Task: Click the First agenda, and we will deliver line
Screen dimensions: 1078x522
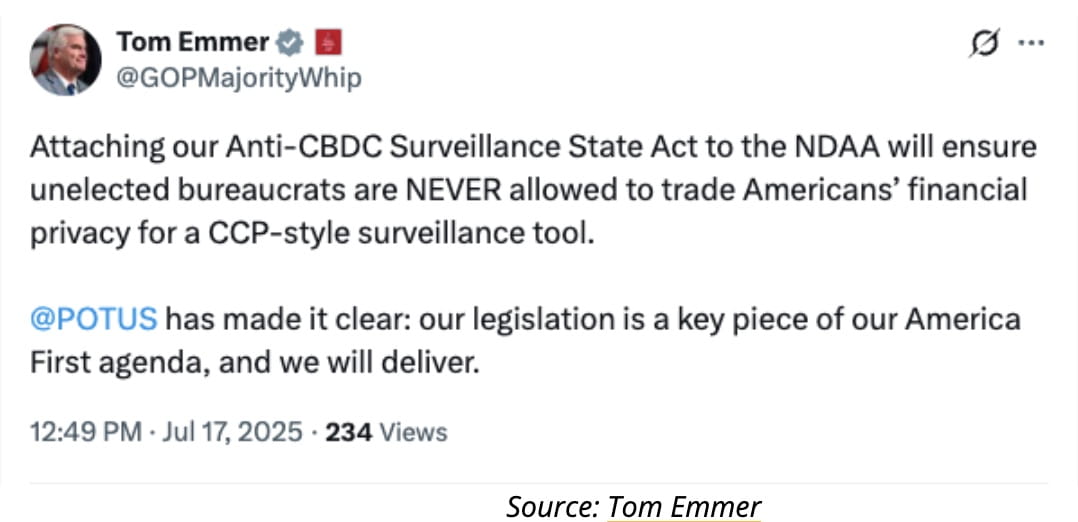Action: point(254,364)
